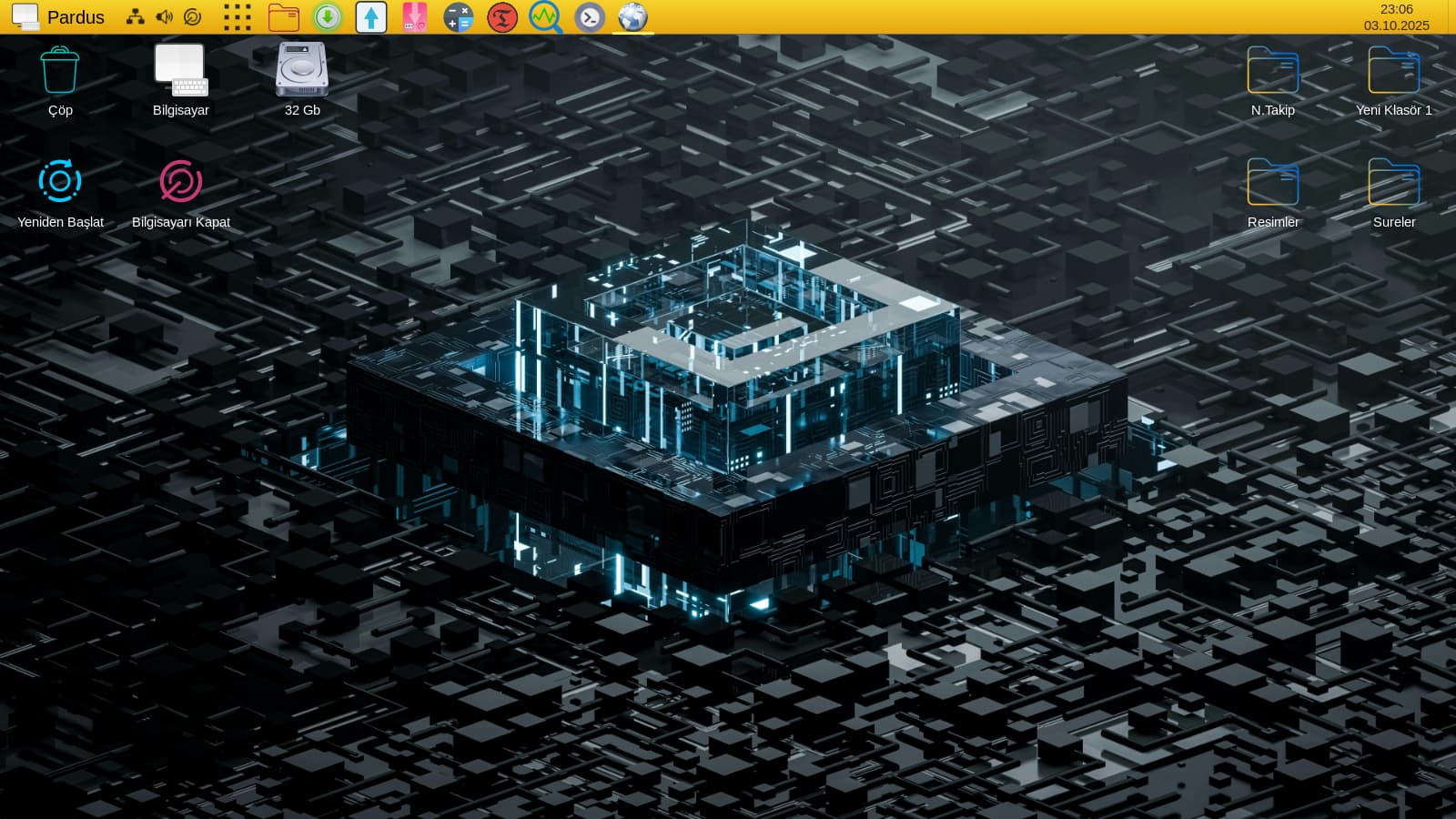Open the Pardus main menu
The width and height of the screenshot is (1456, 819).
(58, 17)
